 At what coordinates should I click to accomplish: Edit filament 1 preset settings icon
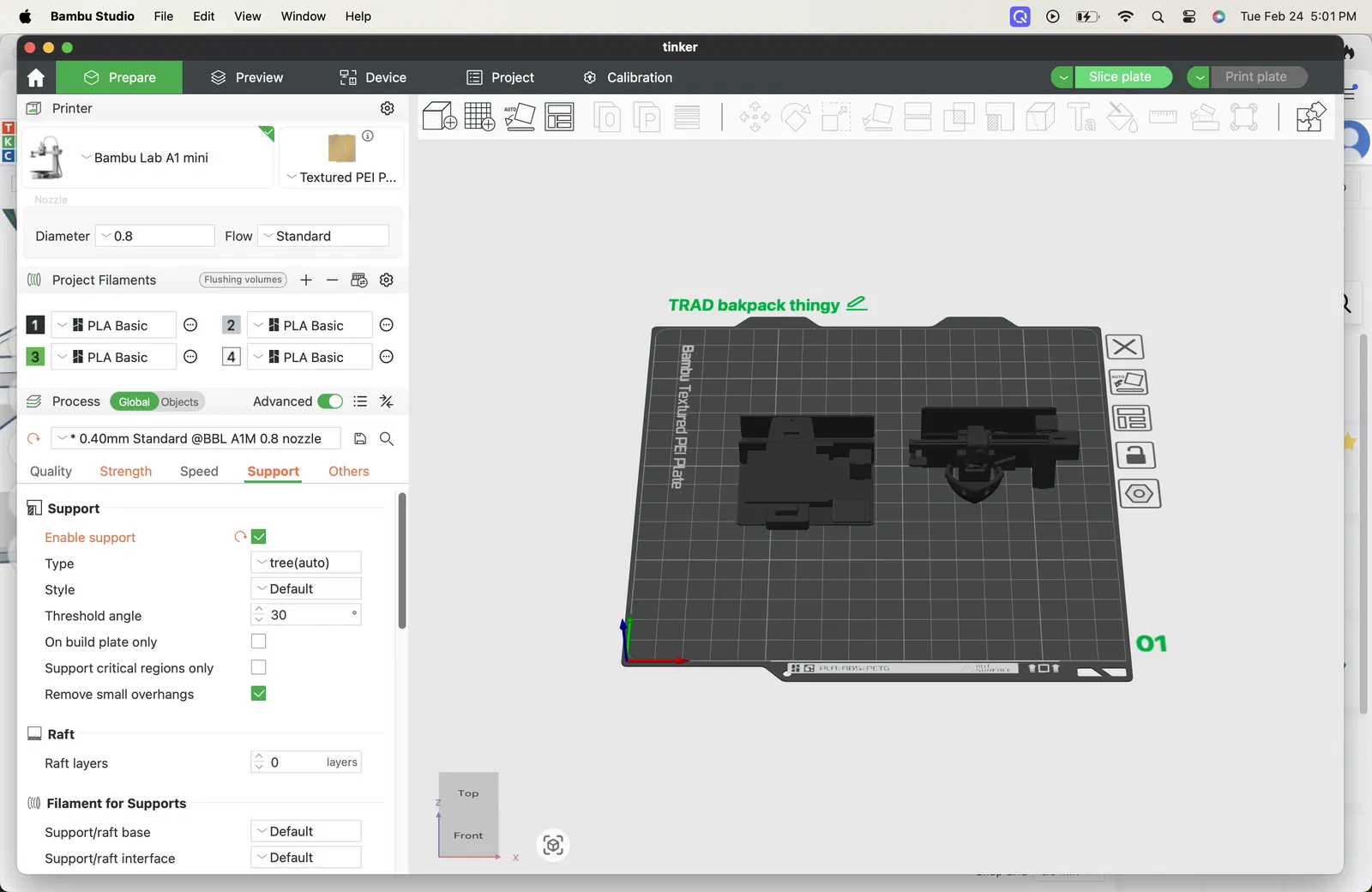click(x=191, y=325)
